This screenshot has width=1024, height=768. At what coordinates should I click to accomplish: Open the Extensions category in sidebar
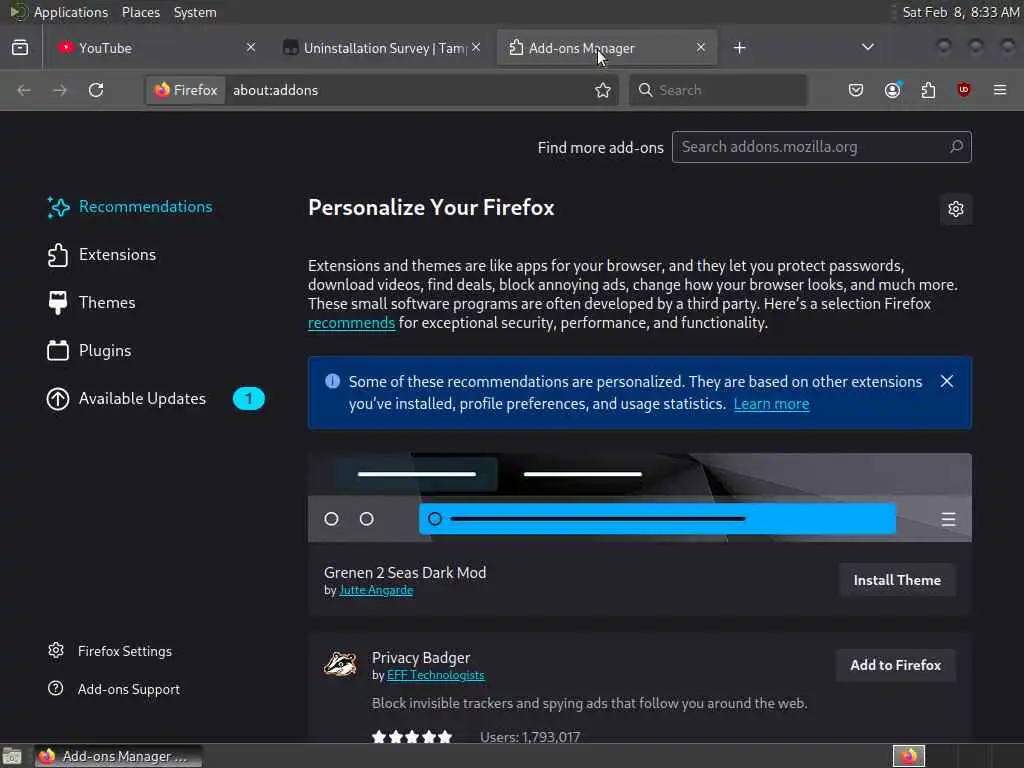click(101, 255)
